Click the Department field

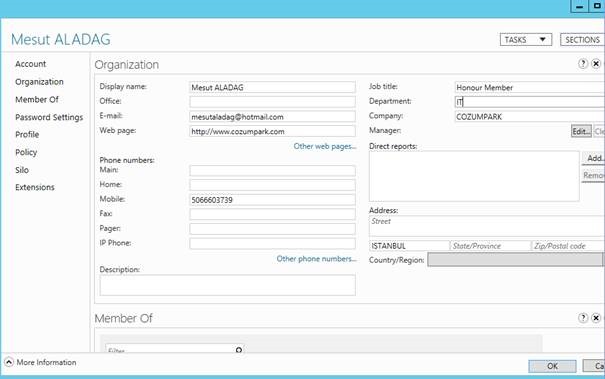[x=530, y=102]
